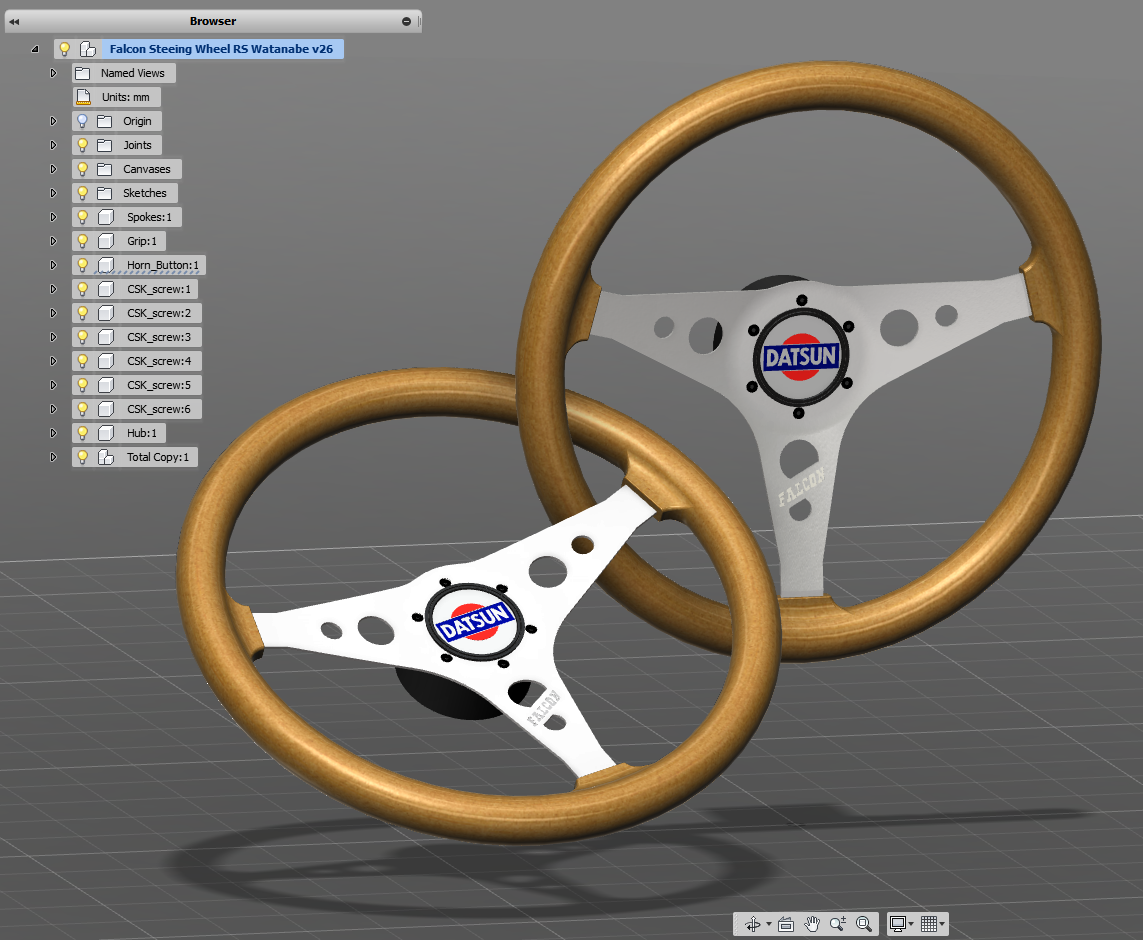Screen dimensions: 1143x940
Task: Toggle visibility bulb of root Falcon component
Action: pyautogui.click(x=64, y=49)
